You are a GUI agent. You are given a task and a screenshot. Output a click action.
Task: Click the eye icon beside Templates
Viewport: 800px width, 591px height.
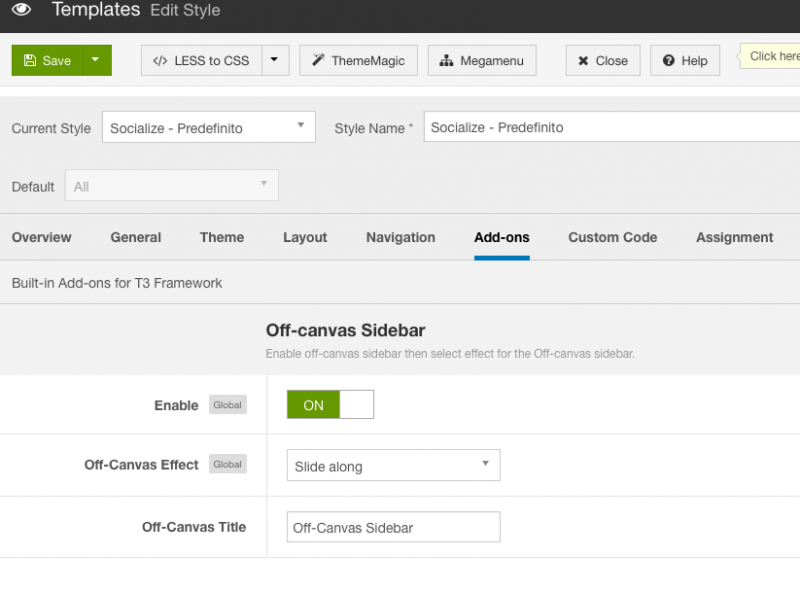pyautogui.click(x=21, y=9)
